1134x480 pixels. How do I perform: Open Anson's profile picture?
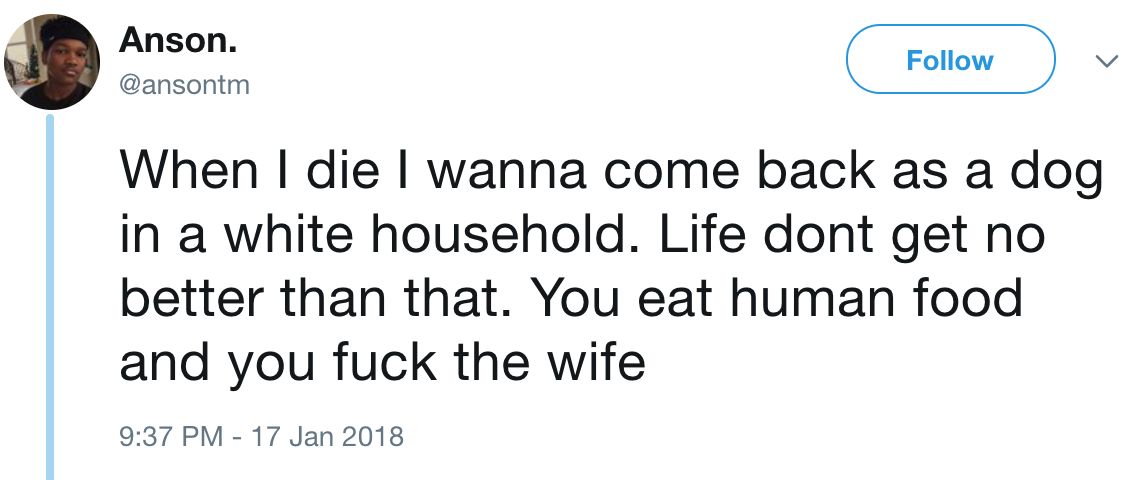[51, 61]
